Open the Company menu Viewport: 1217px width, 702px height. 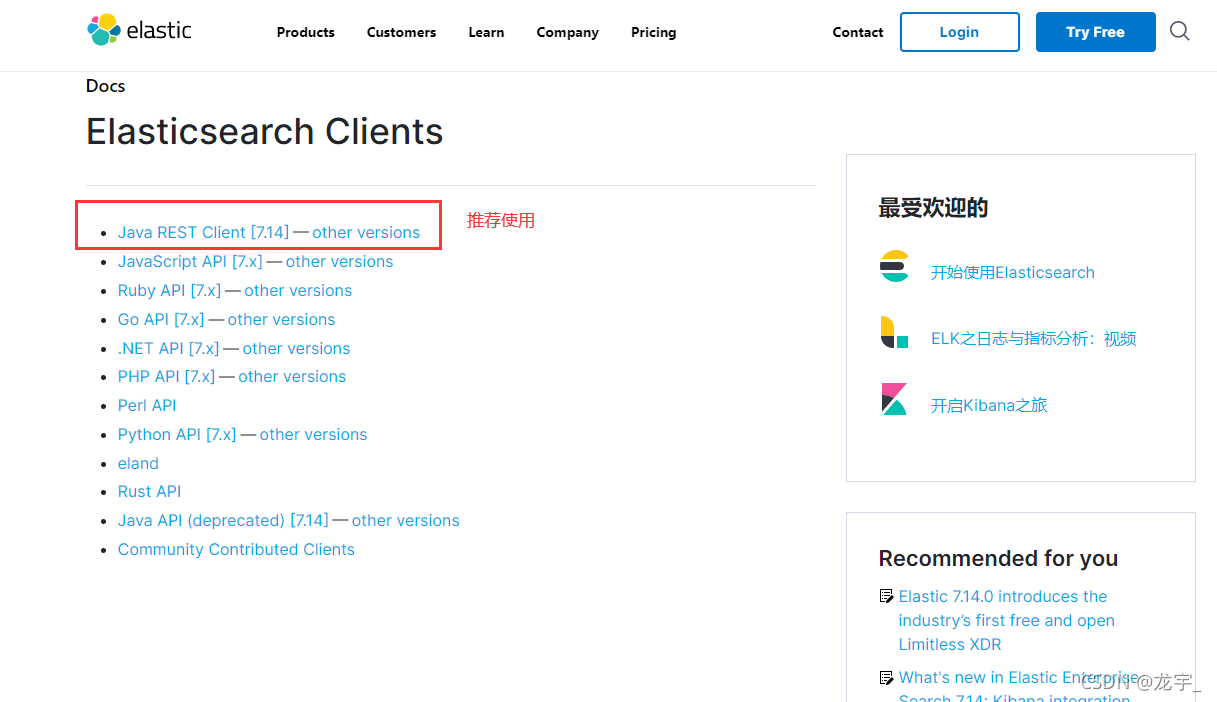(568, 32)
